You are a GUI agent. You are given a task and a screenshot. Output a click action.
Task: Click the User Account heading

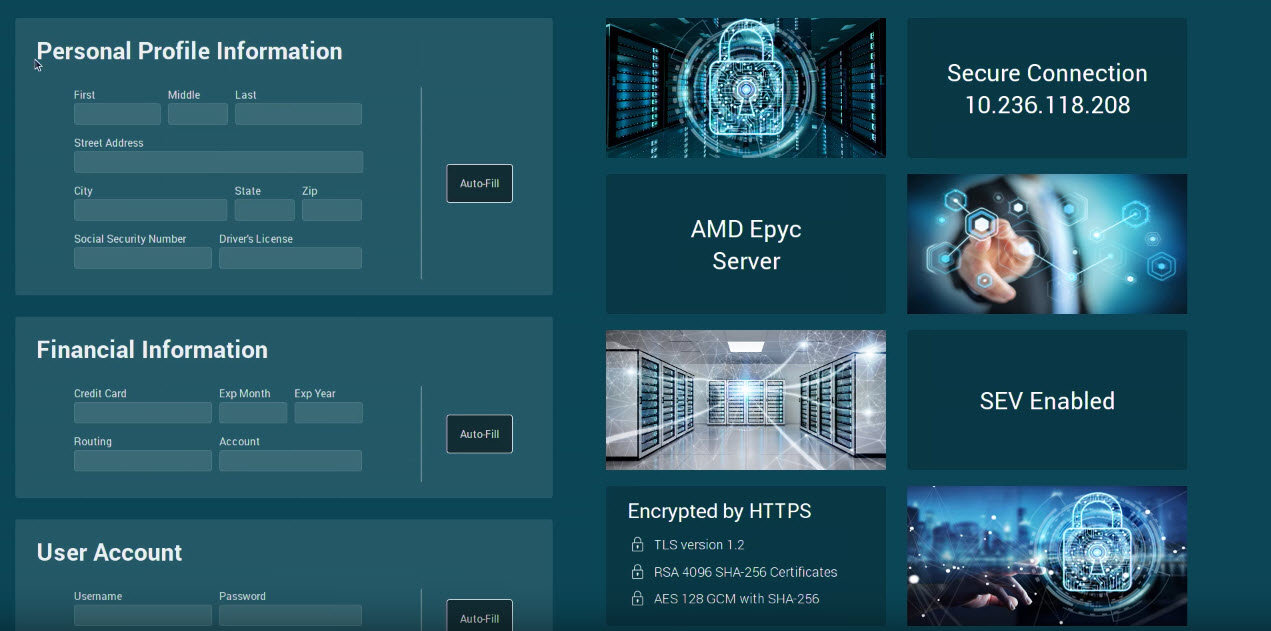109,552
